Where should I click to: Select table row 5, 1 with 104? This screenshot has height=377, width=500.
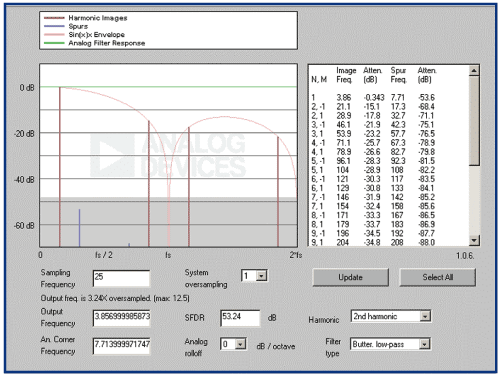(x=373, y=170)
